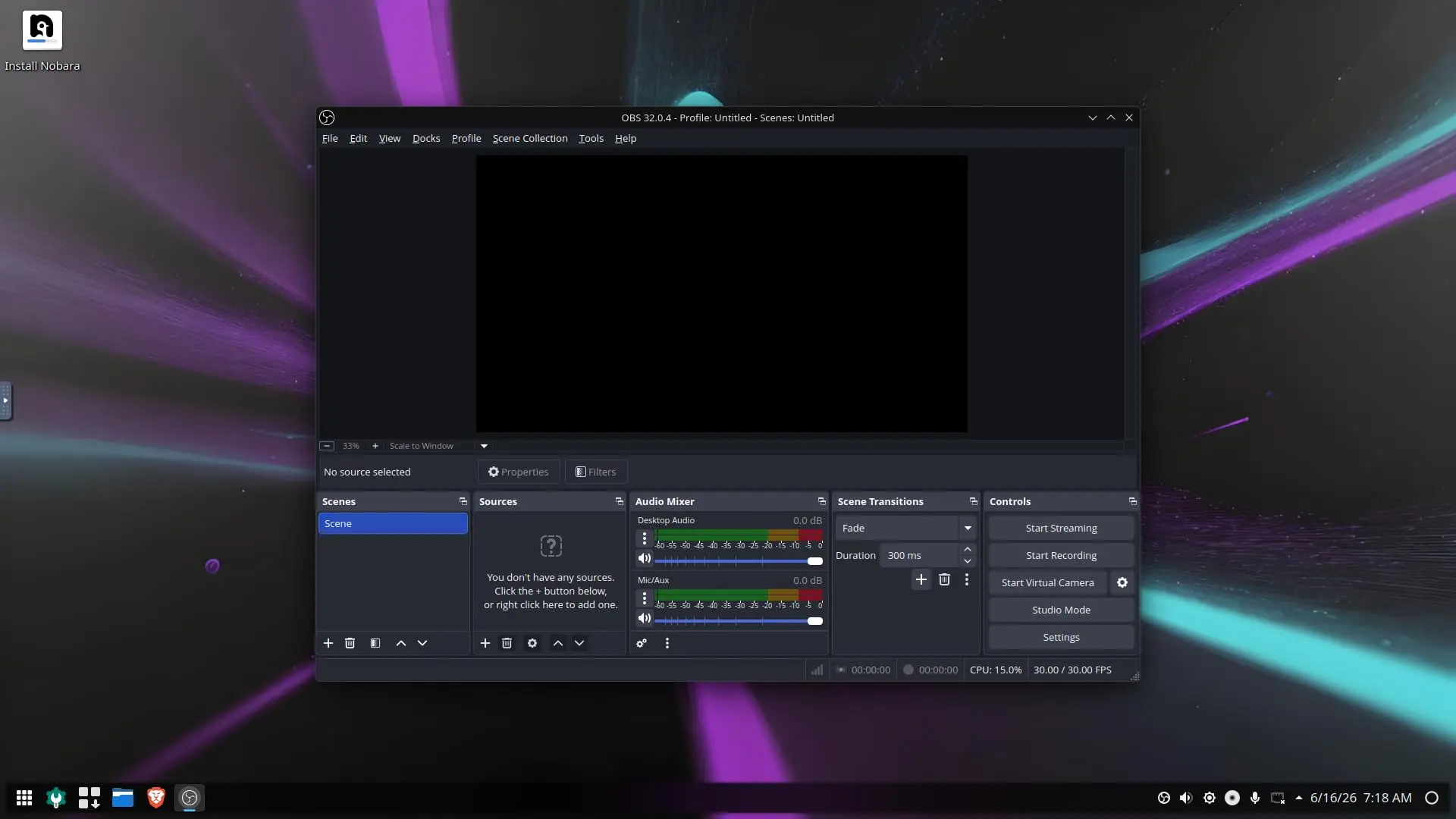Open scene filters icon in Scenes dock

(375, 643)
